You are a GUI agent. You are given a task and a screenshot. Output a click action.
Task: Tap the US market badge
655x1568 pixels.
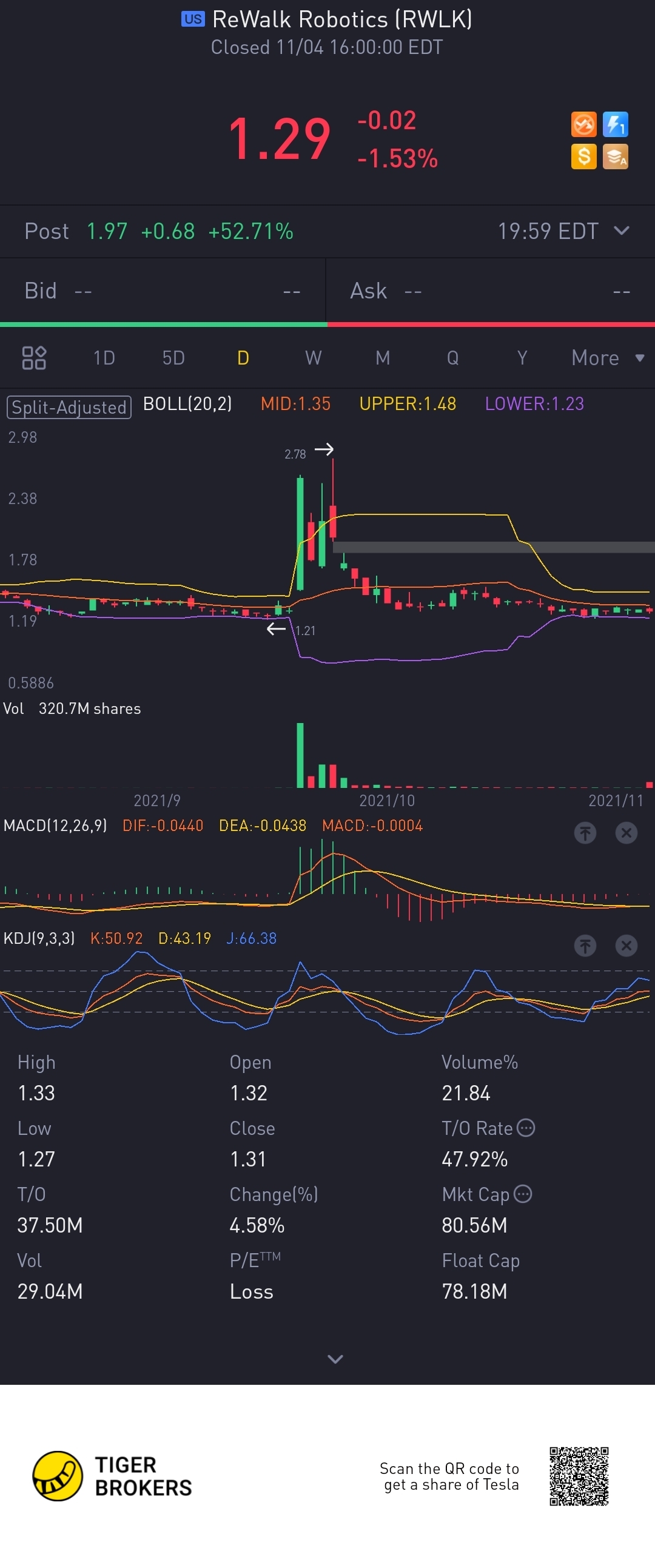(193, 19)
